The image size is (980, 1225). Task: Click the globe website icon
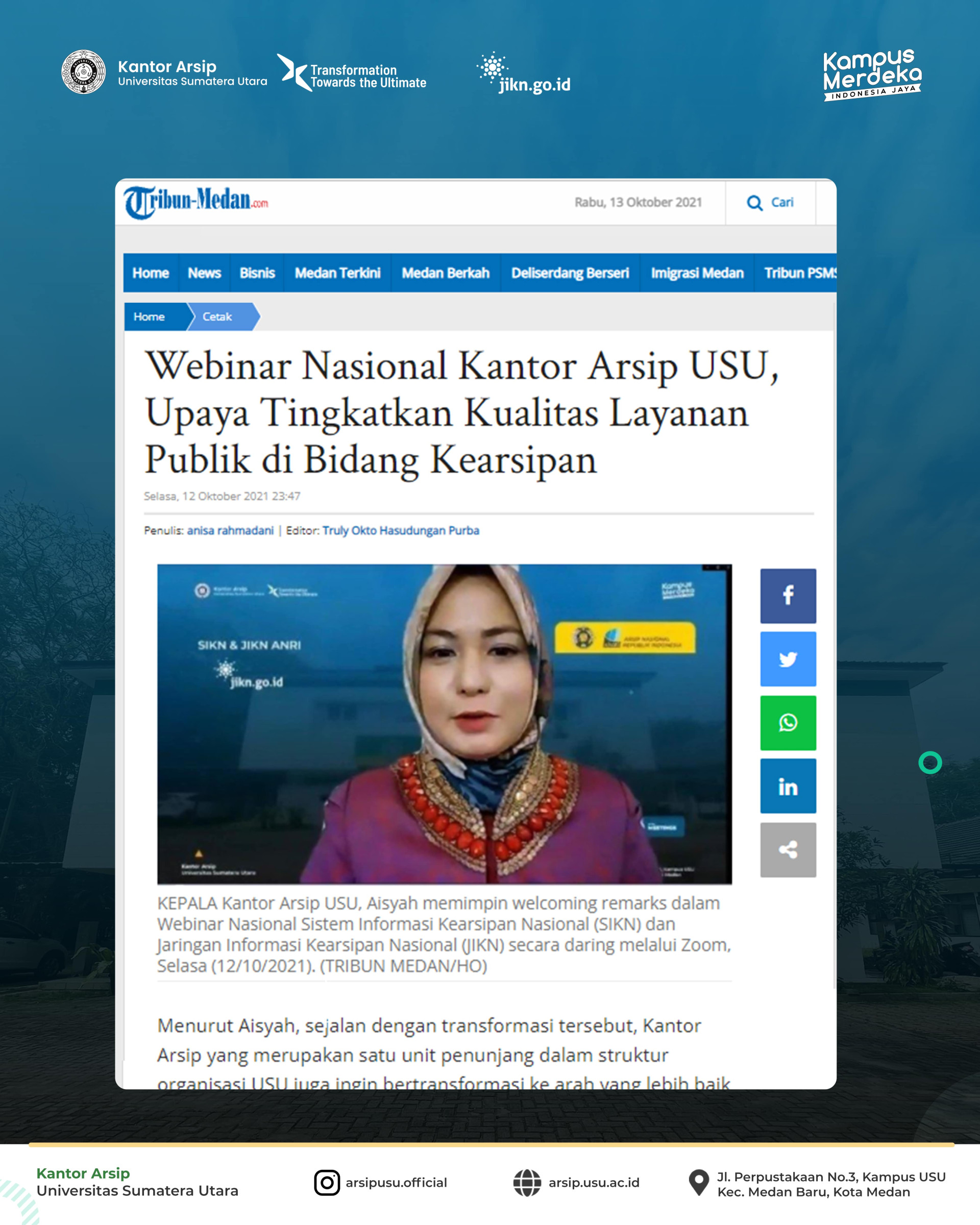coord(527,1183)
